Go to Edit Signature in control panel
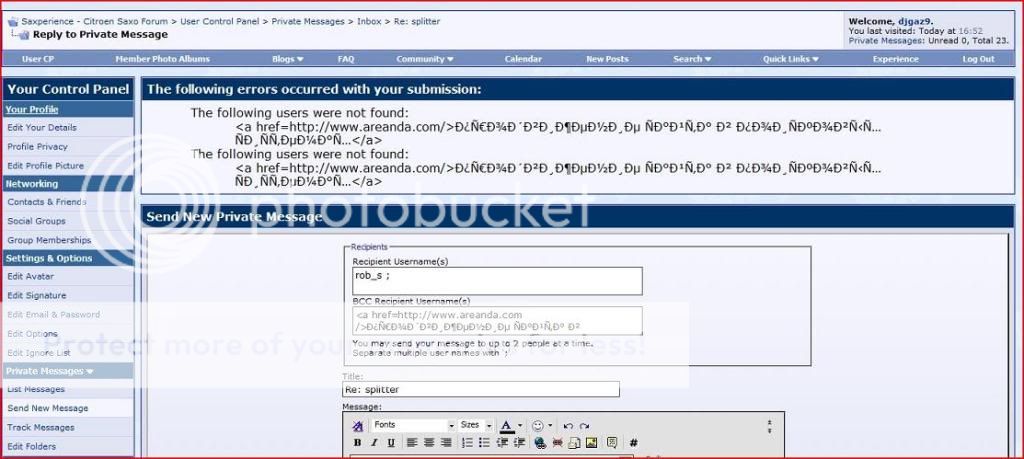The image size is (1024, 459). pyautogui.click(x=37, y=296)
